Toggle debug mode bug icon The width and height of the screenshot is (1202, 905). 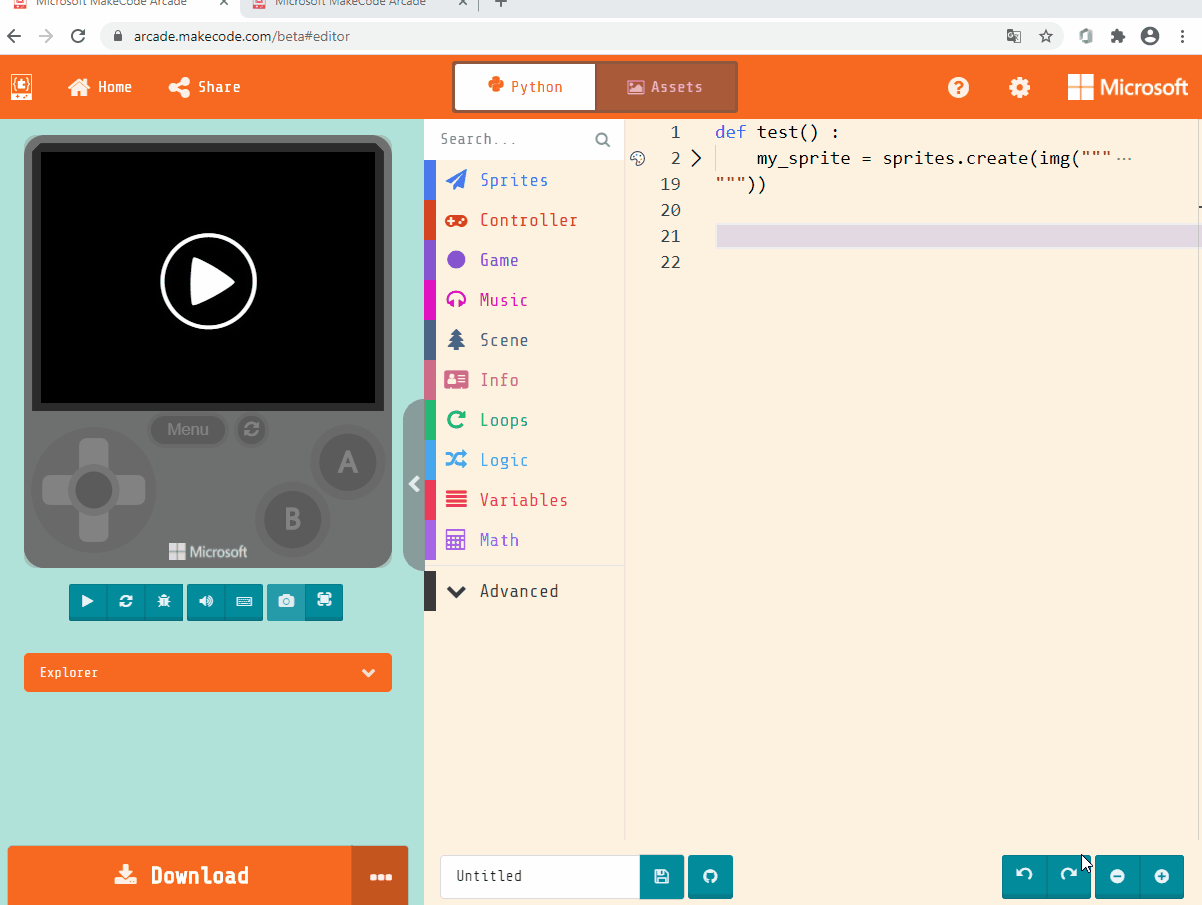(x=164, y=601)
